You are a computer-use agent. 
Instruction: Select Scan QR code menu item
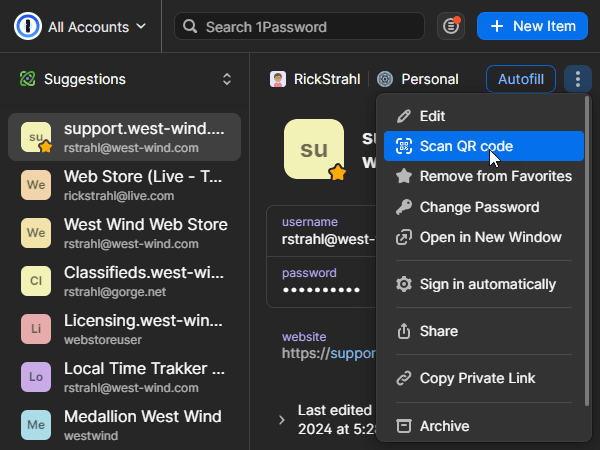pyautogui.click(x=465, y=146)
